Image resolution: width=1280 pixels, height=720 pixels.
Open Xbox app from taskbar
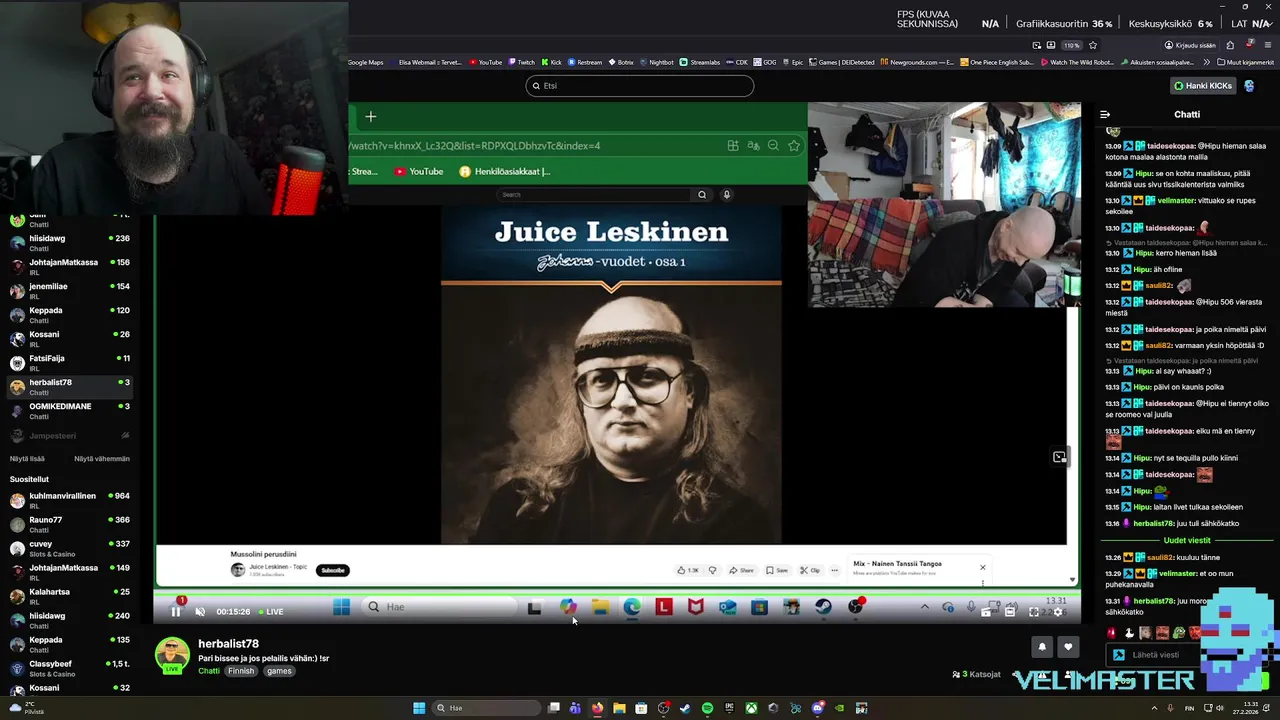[x=751, y=708]
